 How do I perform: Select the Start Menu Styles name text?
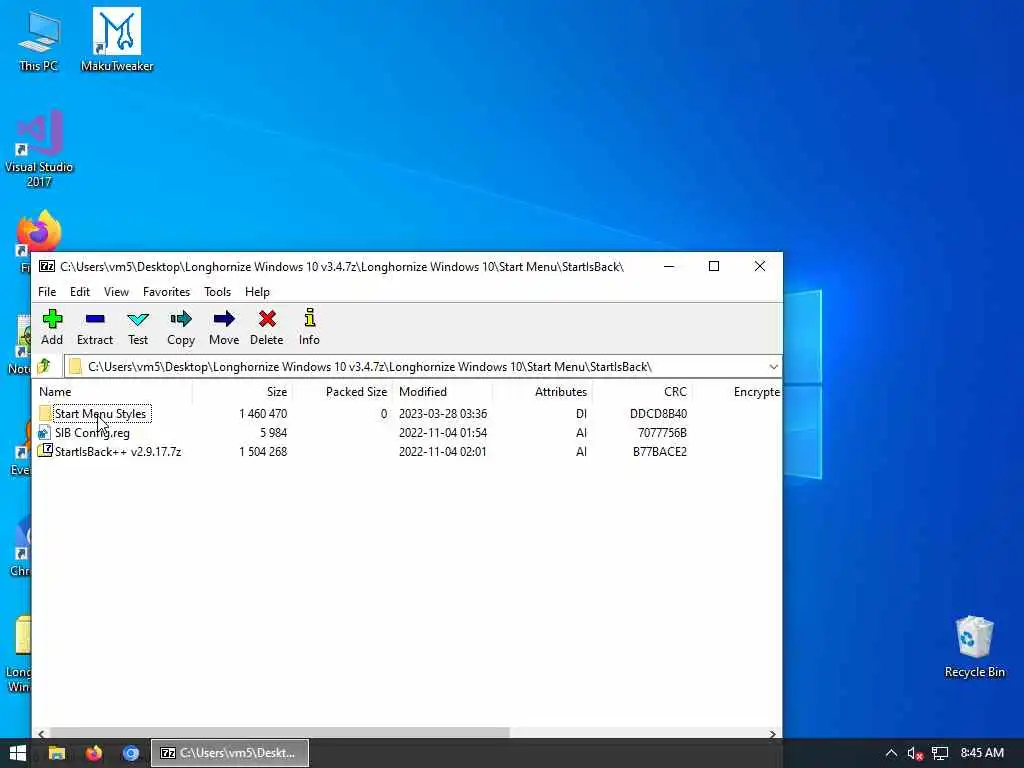click(x=101, y=413)
